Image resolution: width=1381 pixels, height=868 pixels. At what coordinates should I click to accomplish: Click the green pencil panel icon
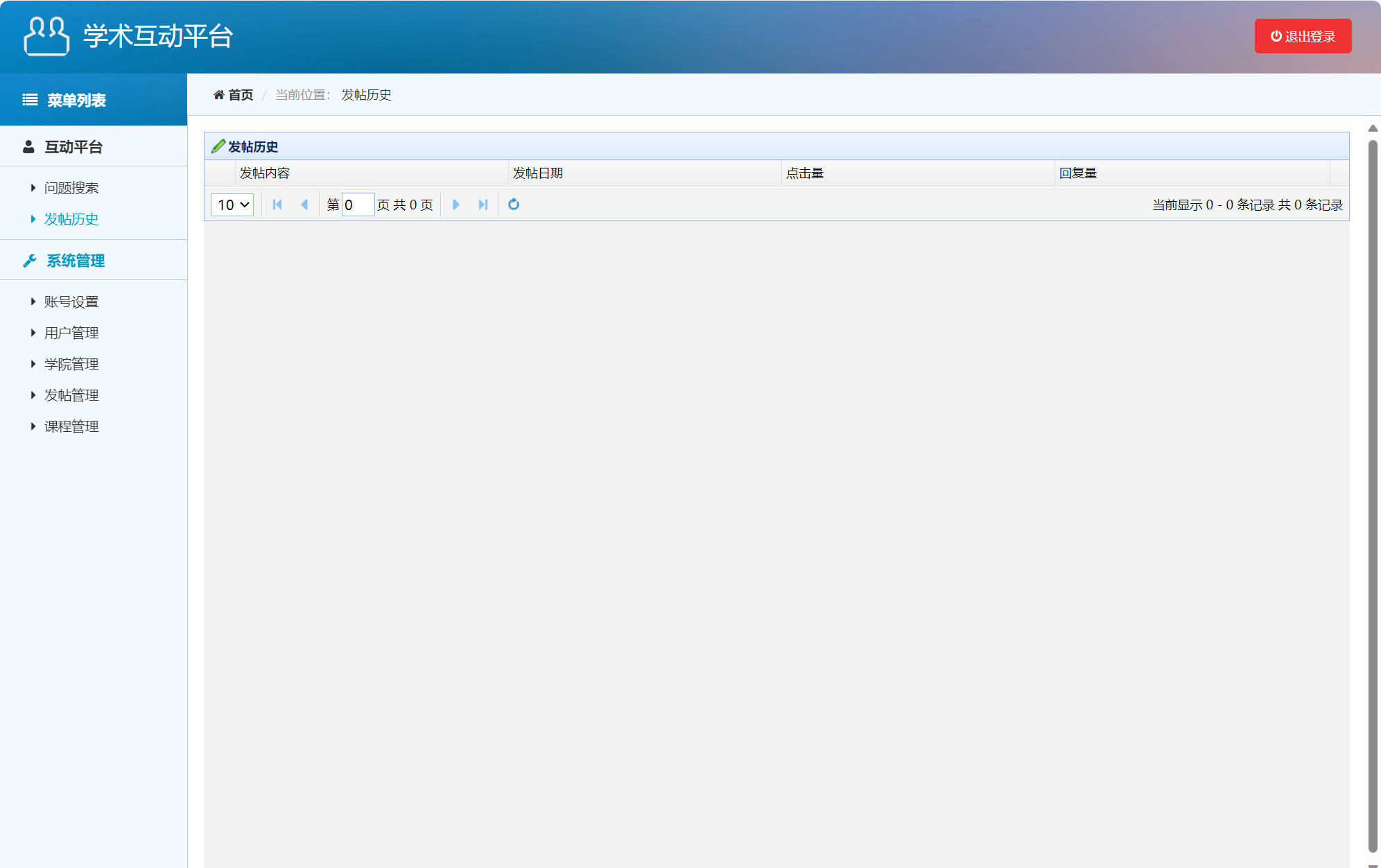point(218,146)
